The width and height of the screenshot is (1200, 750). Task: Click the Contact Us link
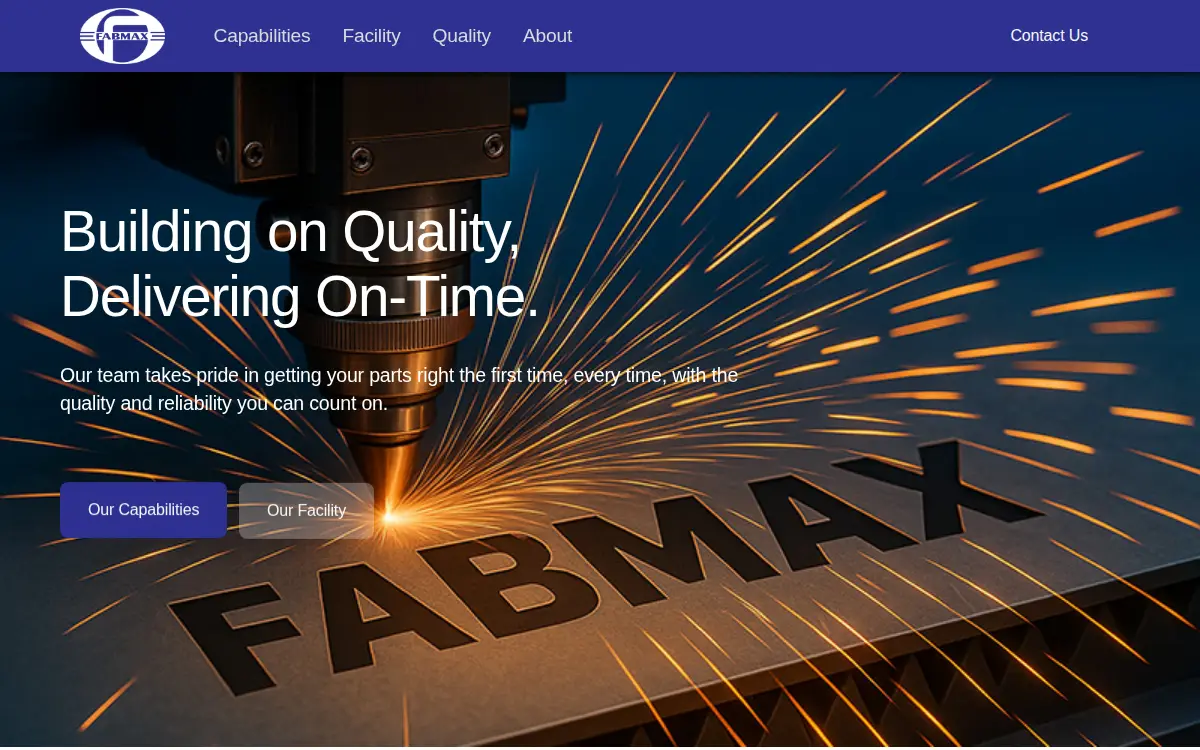pos(1049,36)
